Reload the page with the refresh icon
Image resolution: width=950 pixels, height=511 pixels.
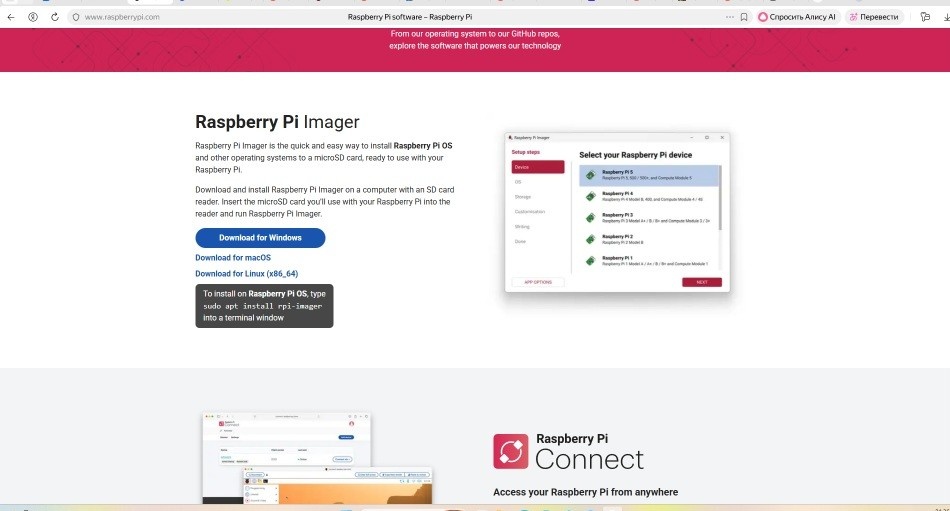click(x=55, y=17)
